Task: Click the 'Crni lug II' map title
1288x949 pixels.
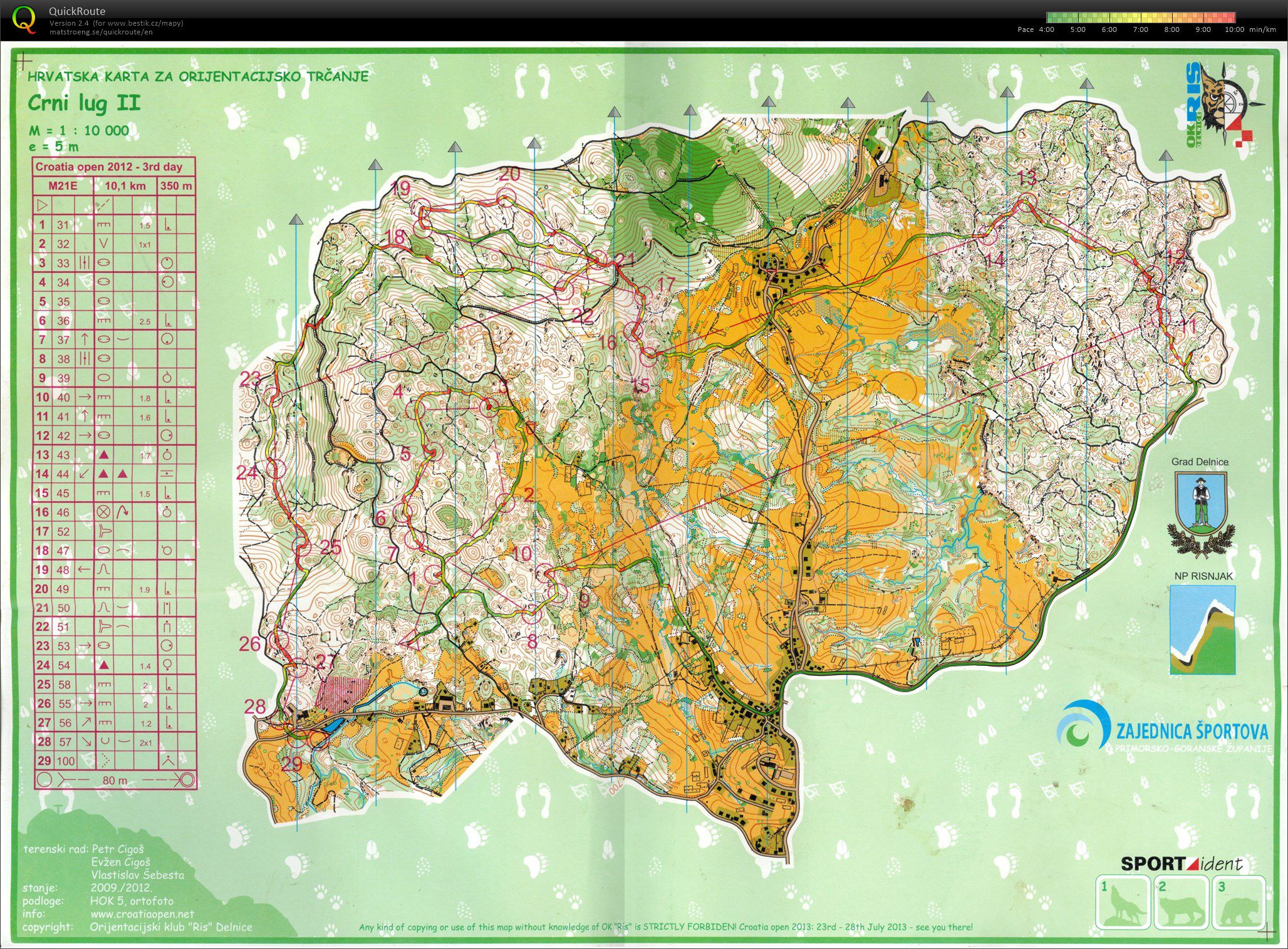Action: [84, 104]
